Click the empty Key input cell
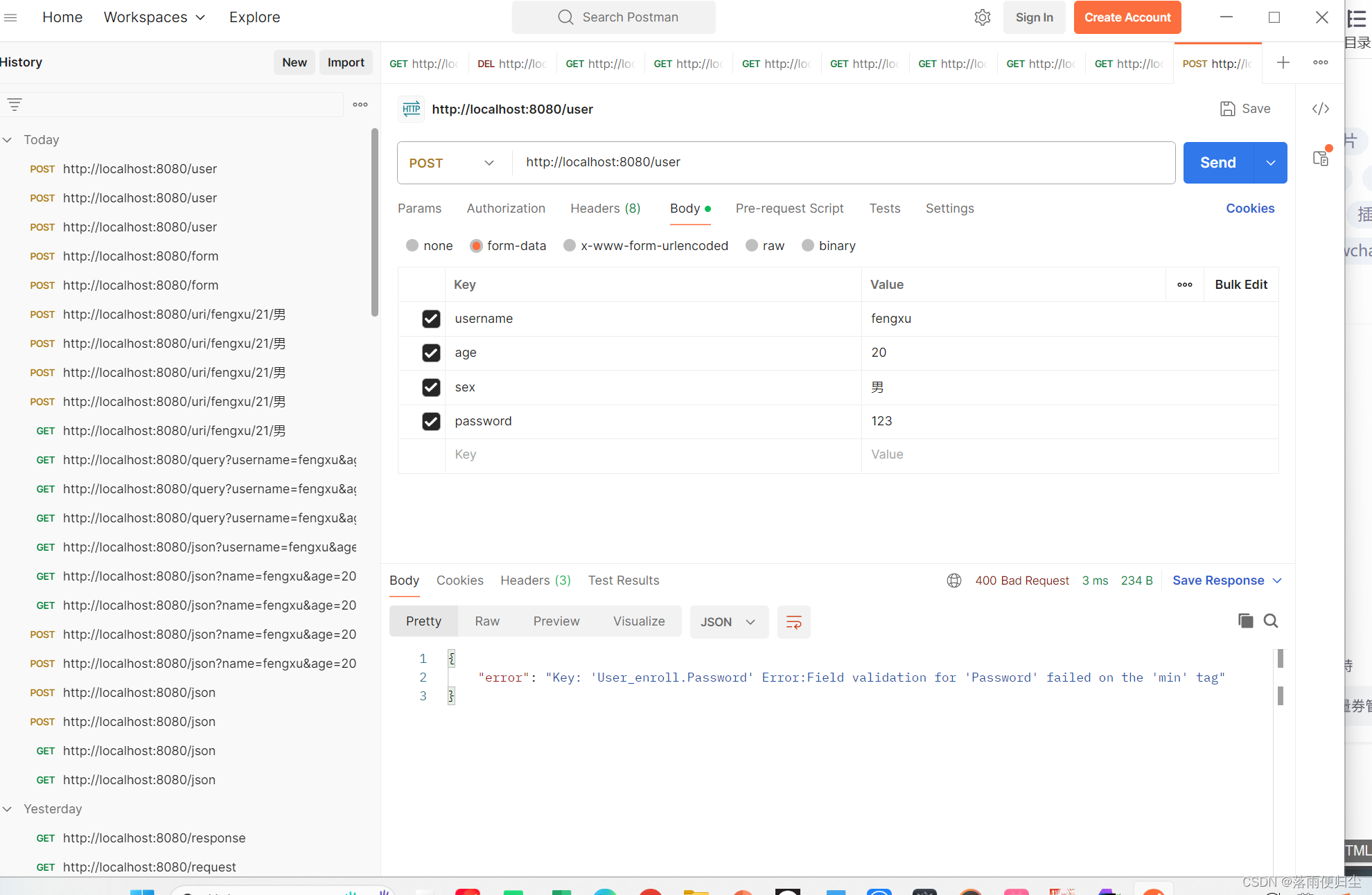This screenshot has width=1372, height=895. tap(653, 455)
